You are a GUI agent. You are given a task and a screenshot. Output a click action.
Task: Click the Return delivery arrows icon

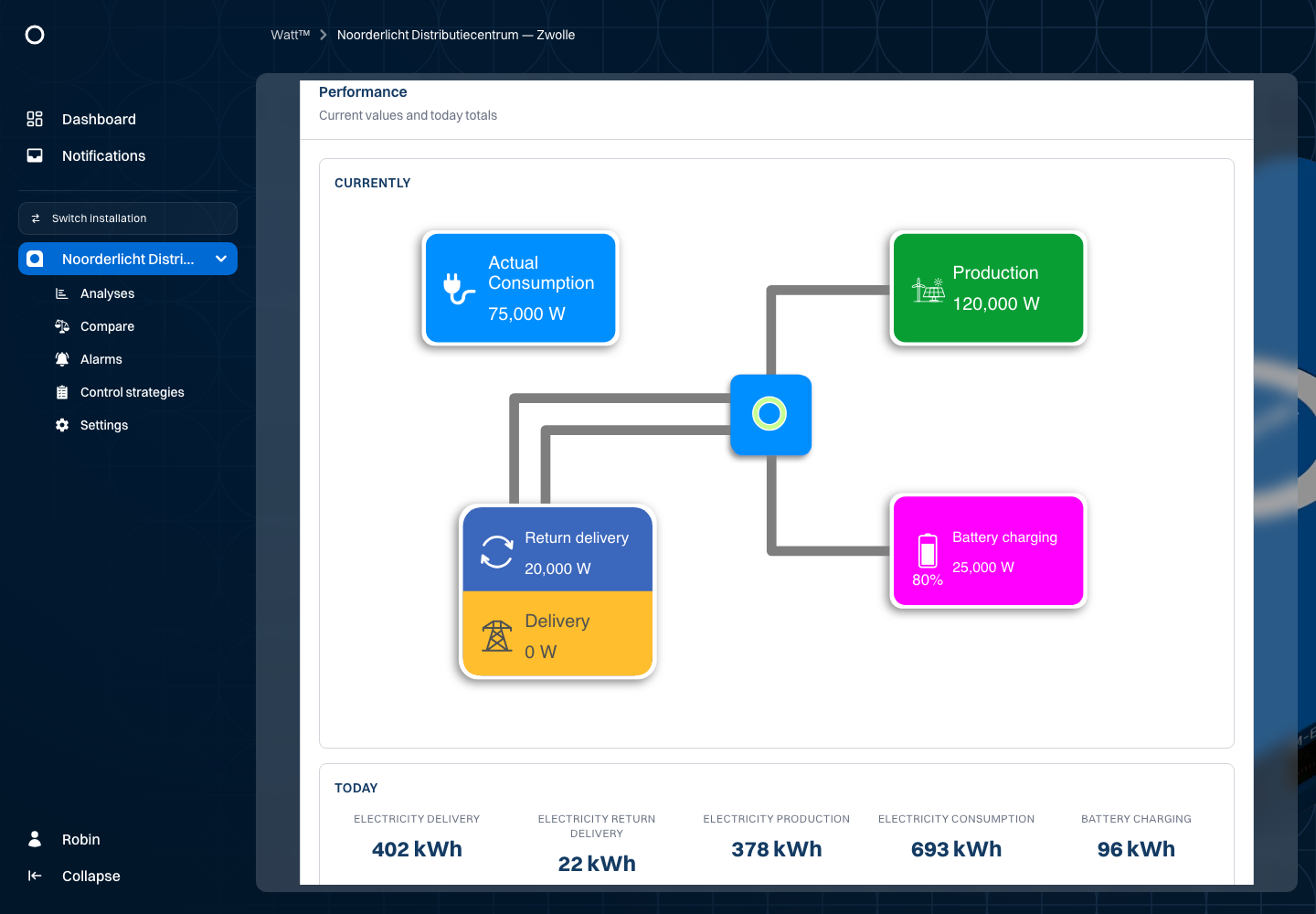[x=497, y=551]
